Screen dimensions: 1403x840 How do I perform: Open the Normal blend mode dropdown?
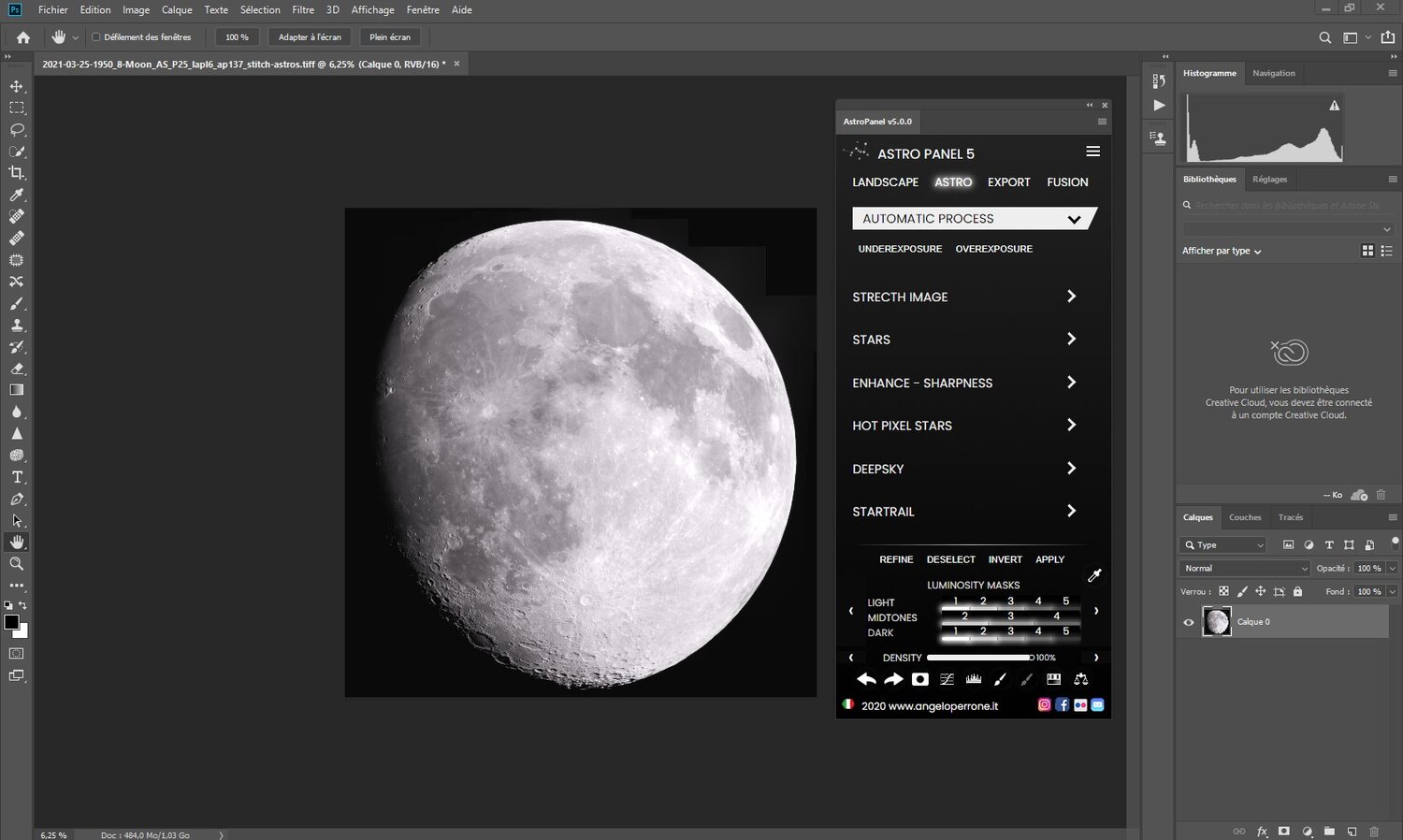(x=1245, y=568)
